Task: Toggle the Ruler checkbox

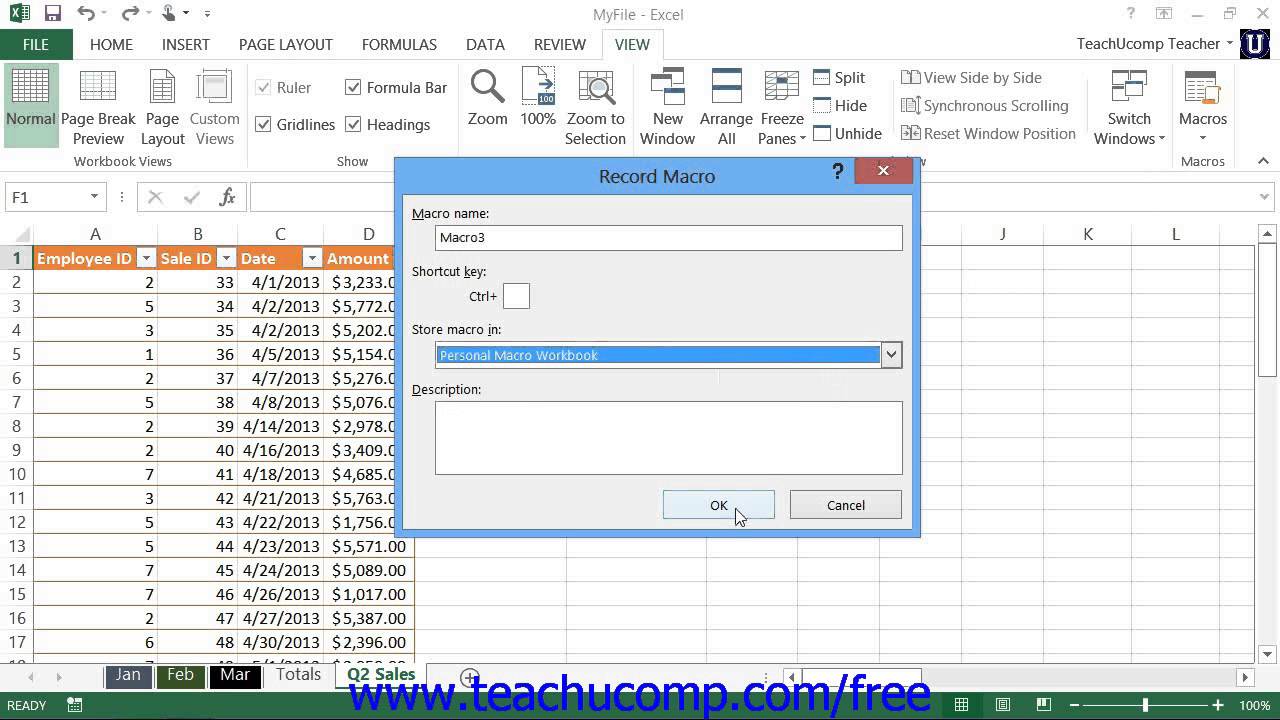Action: (x=264, y=87)
